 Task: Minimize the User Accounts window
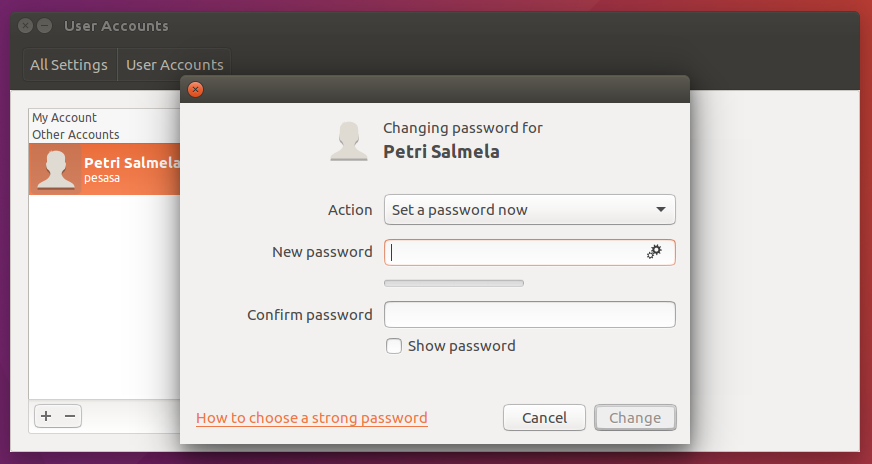[44, 26]
